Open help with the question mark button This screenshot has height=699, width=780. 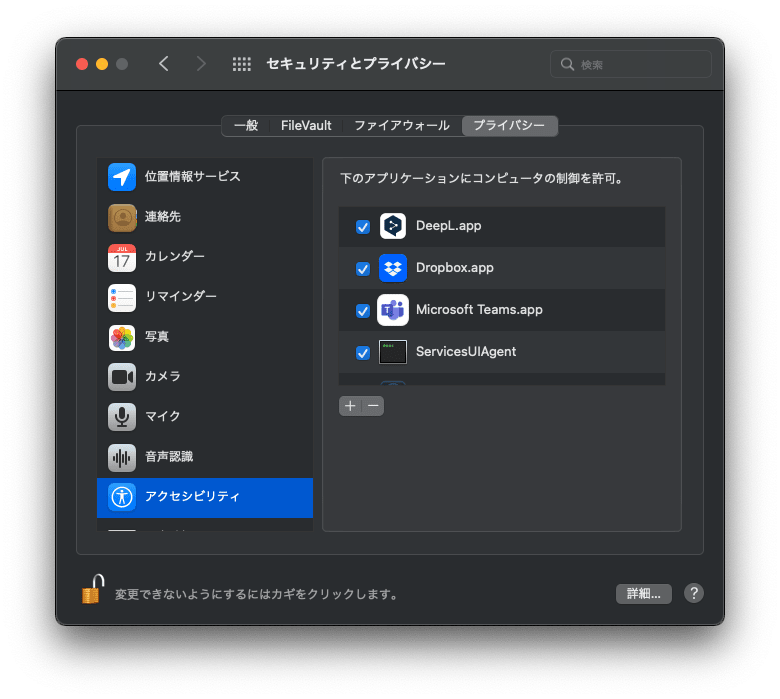[x=694, y=593]
